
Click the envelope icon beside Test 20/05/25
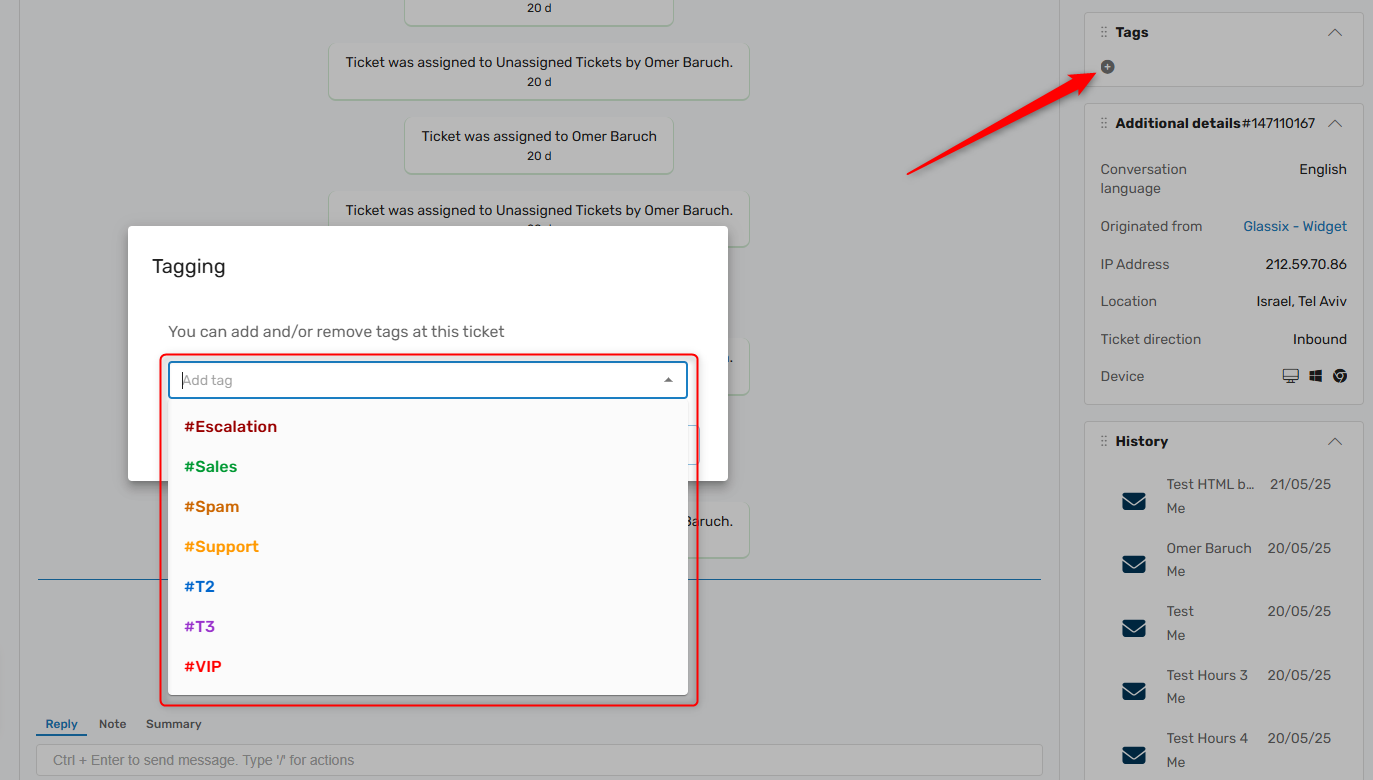pyautogui.click(x=1134, y=628)
